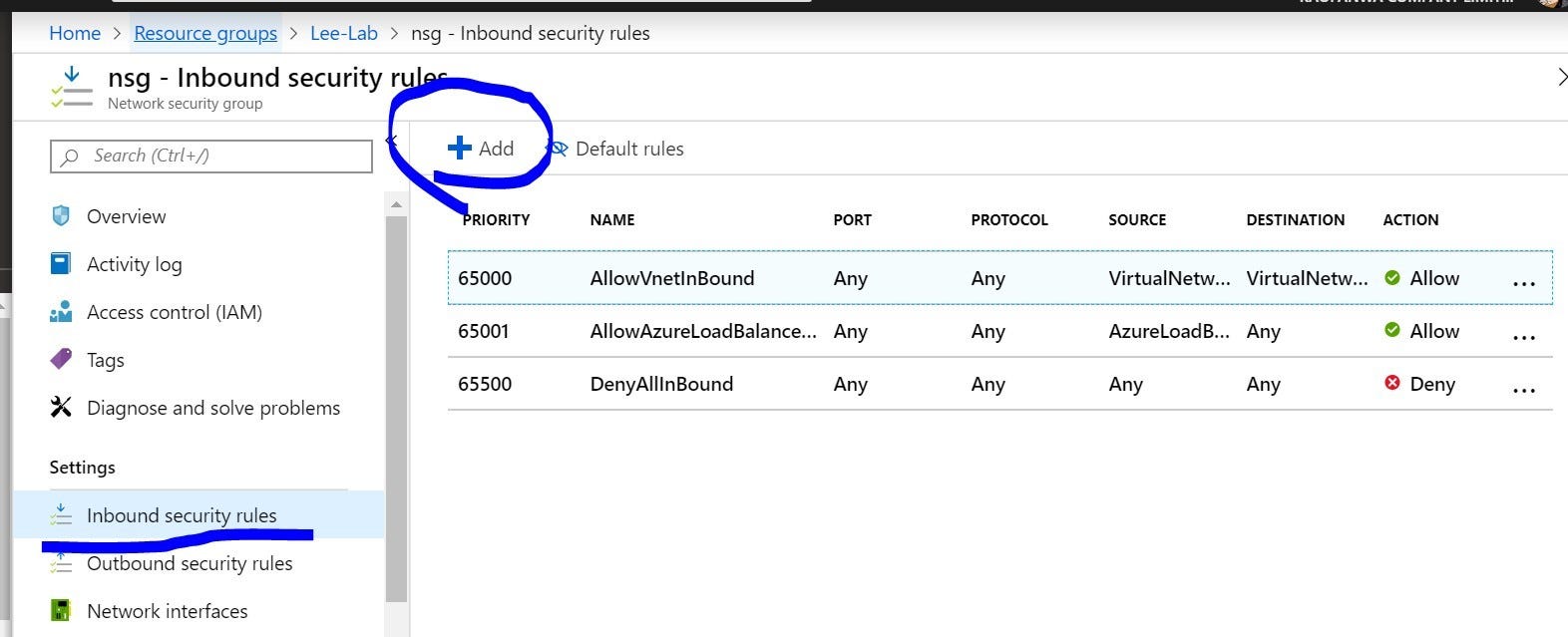Click green Allow check icon for AllowAzureLoadBalancer rule
This screenshot has width=1568, height=637.
pyautogui.click(x=1392, y=330)
